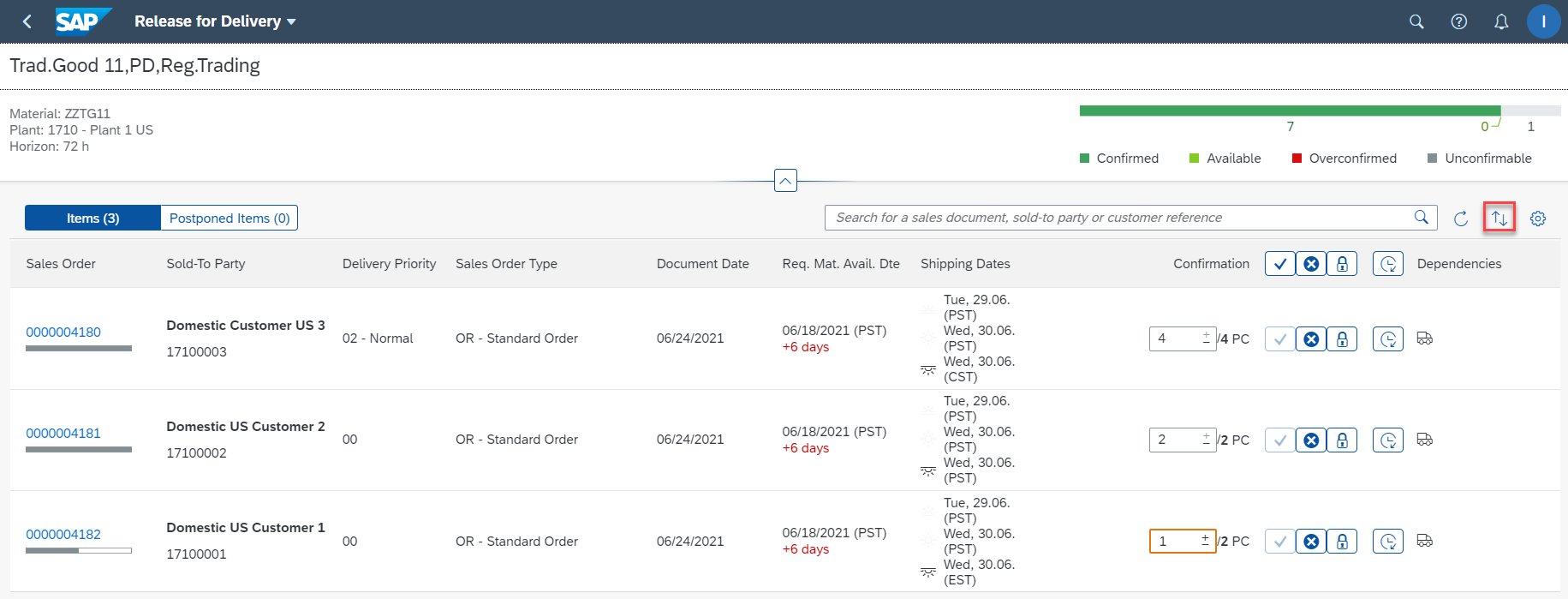Refresh the items list

click(x=1461, y=219)
